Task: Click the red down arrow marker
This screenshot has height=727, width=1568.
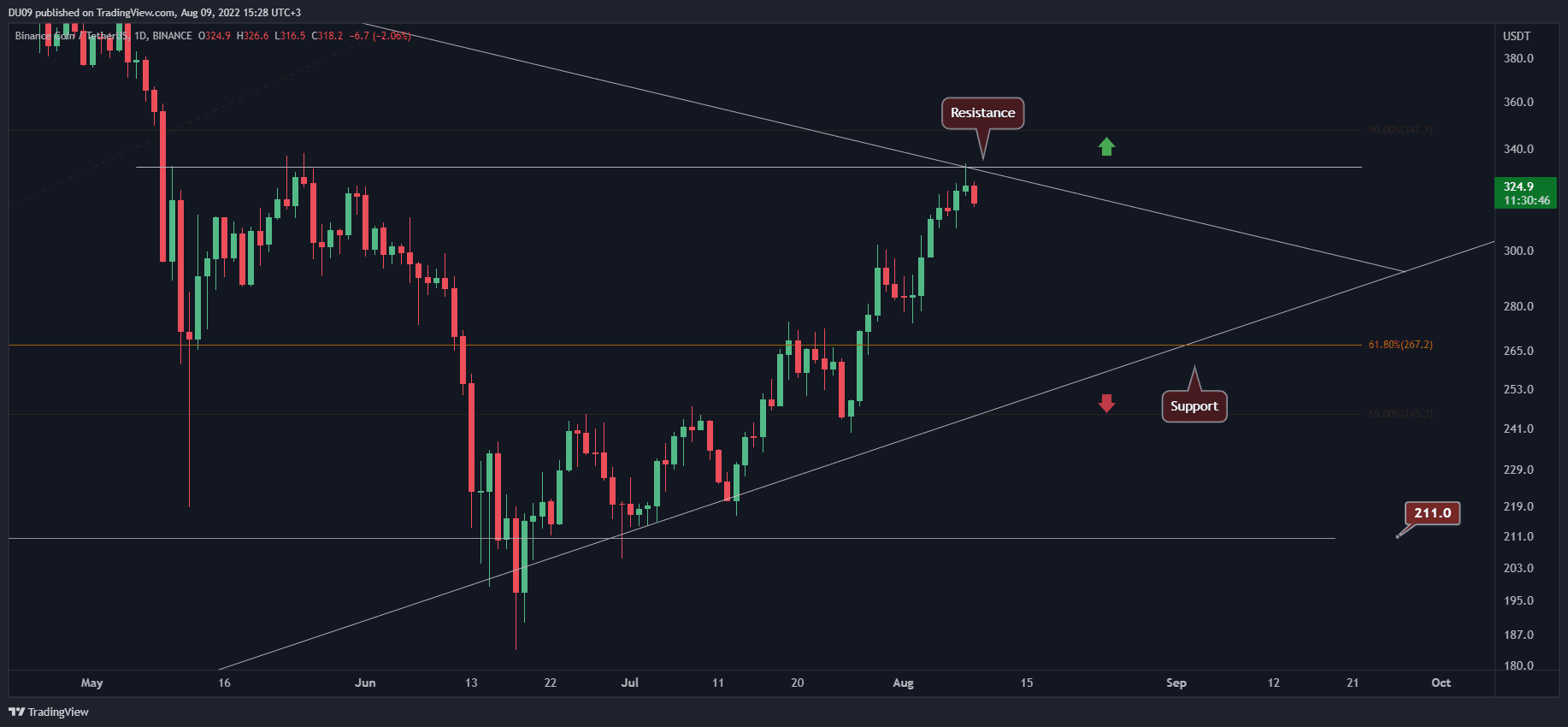Action: 1106,404
